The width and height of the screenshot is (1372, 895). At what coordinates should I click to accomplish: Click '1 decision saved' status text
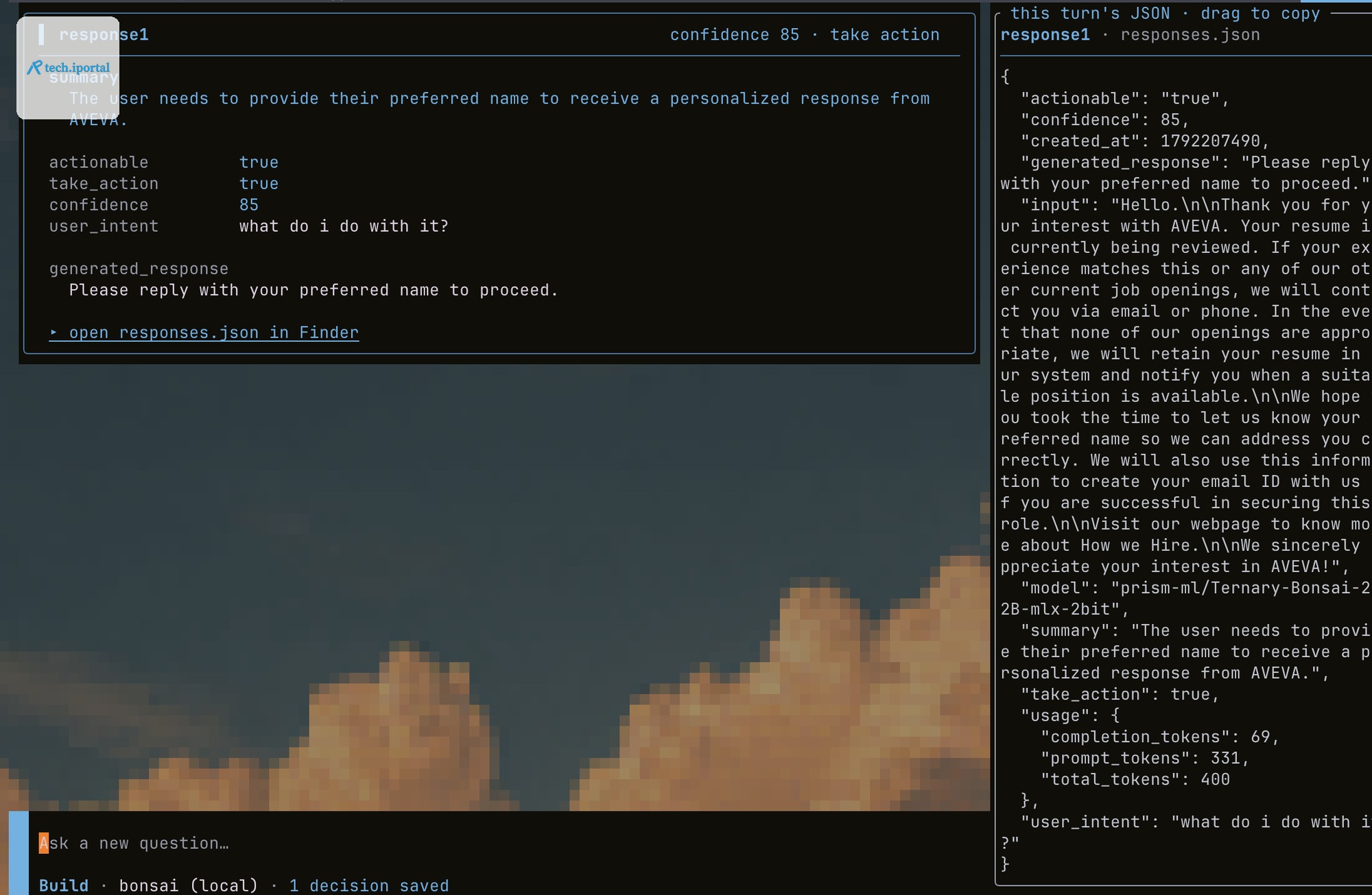(x=369, y=885)
